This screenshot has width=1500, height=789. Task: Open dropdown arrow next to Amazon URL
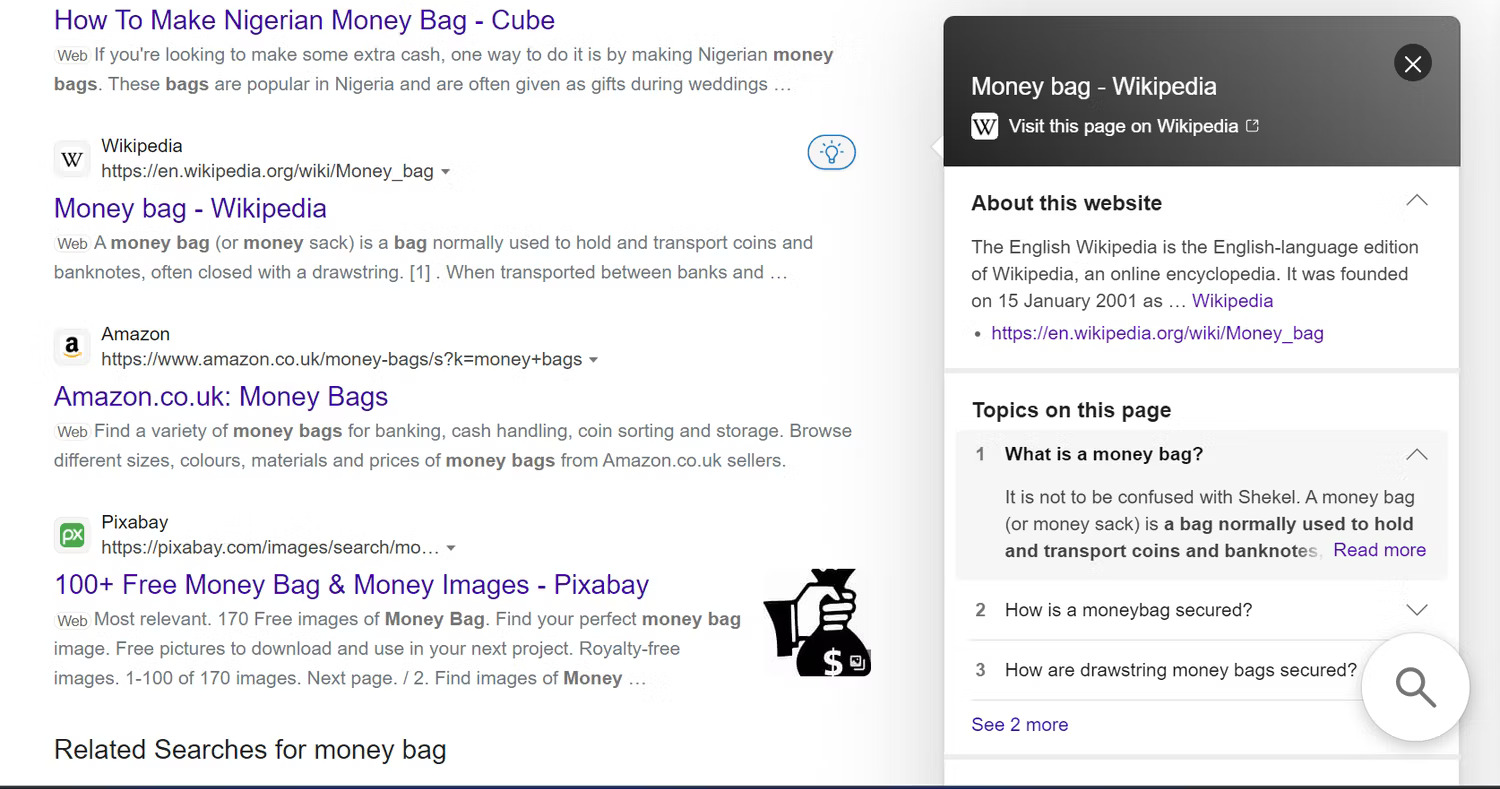[x=593, y=360]
